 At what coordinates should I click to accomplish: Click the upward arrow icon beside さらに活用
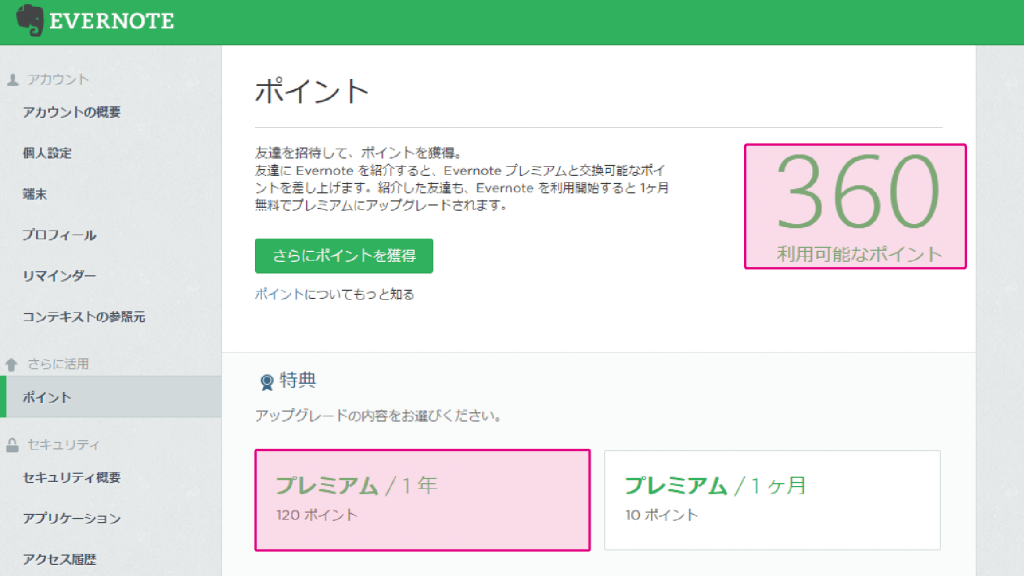tap(12, 364)
